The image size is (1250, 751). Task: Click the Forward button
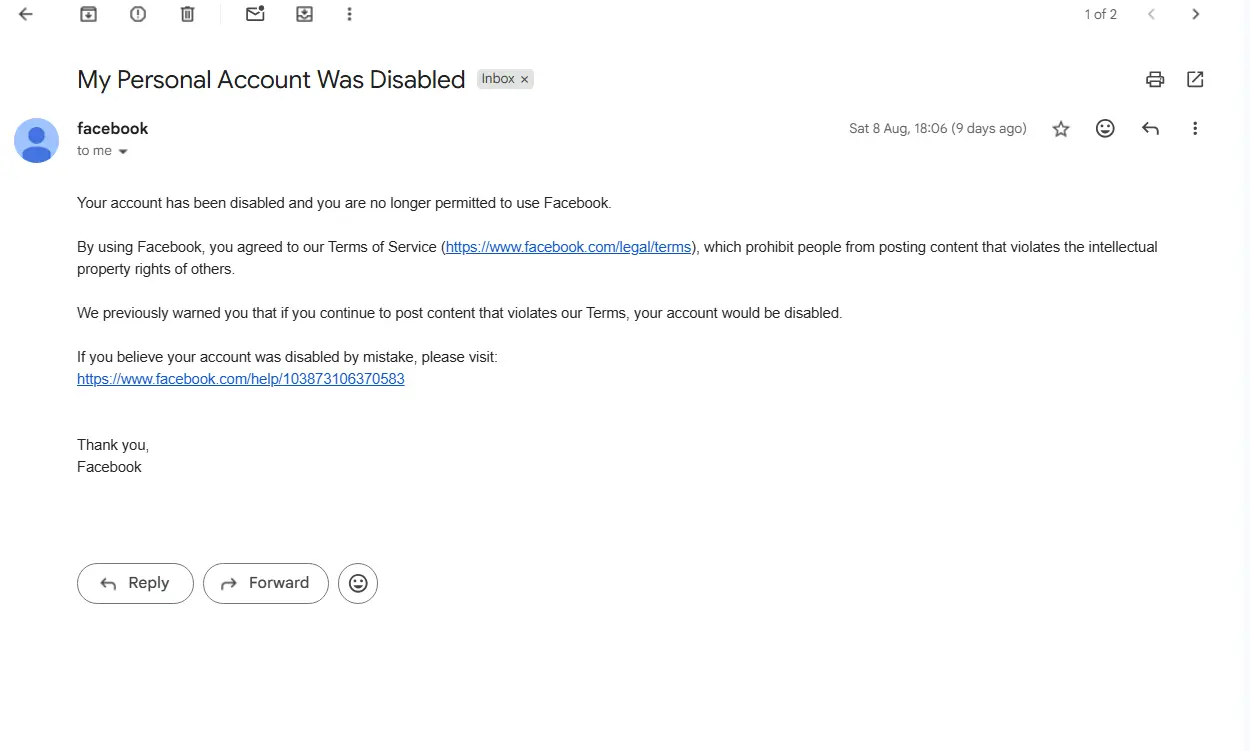pyautogui.click(x=265, y=583)
